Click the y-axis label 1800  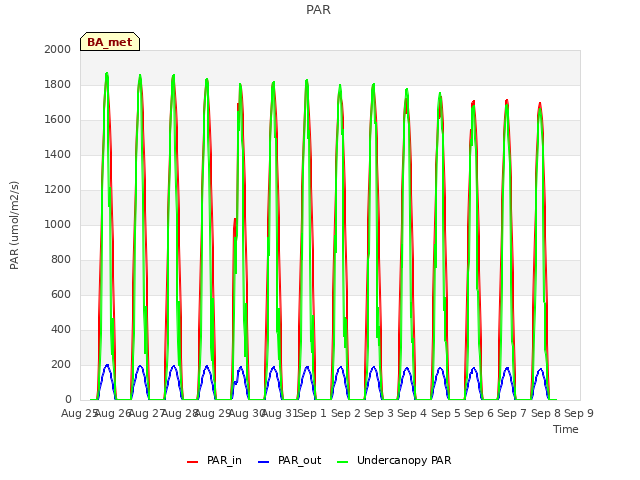[x=58, y=84]
